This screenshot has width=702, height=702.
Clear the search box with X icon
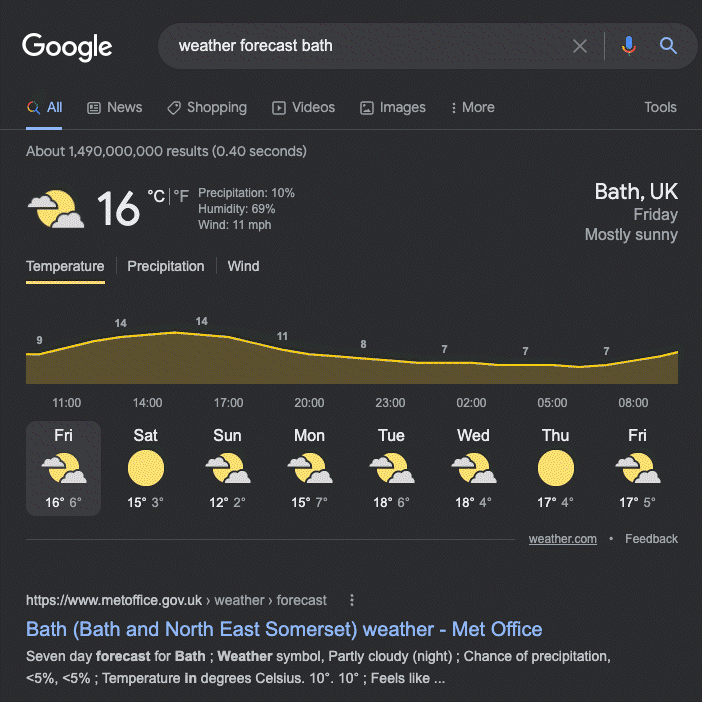(x=580, y=46)
